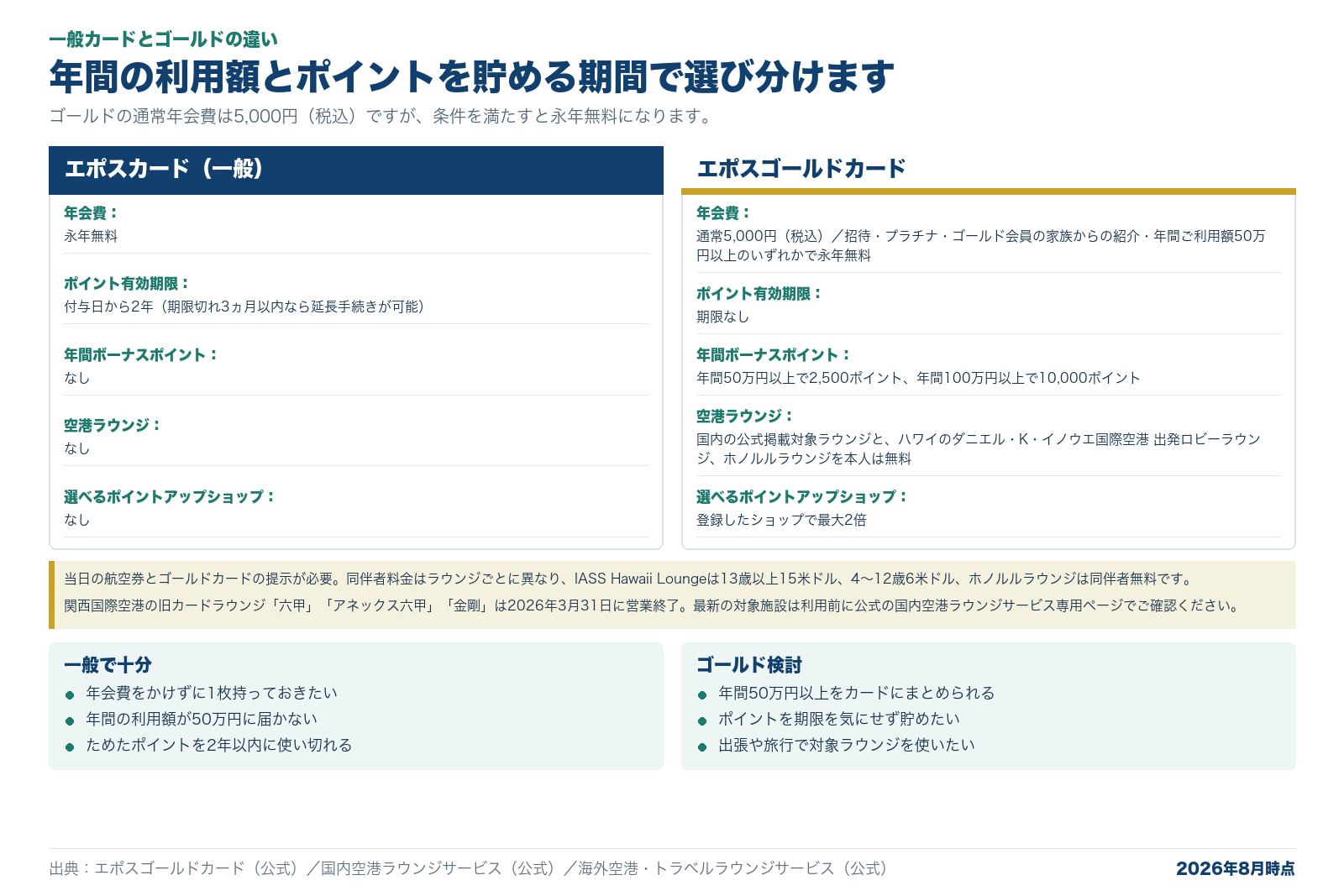
Task: Click the general card's '空港ラウンジ：' label
Action: click(113, 425)
